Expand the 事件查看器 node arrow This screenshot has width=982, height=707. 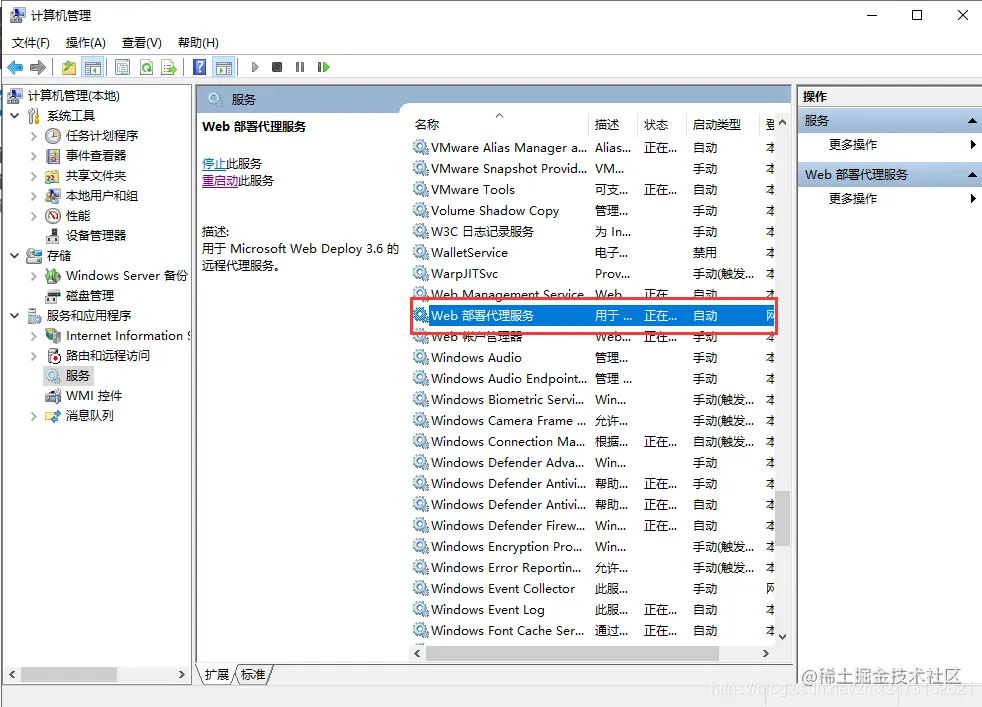[x=34, y=155]
